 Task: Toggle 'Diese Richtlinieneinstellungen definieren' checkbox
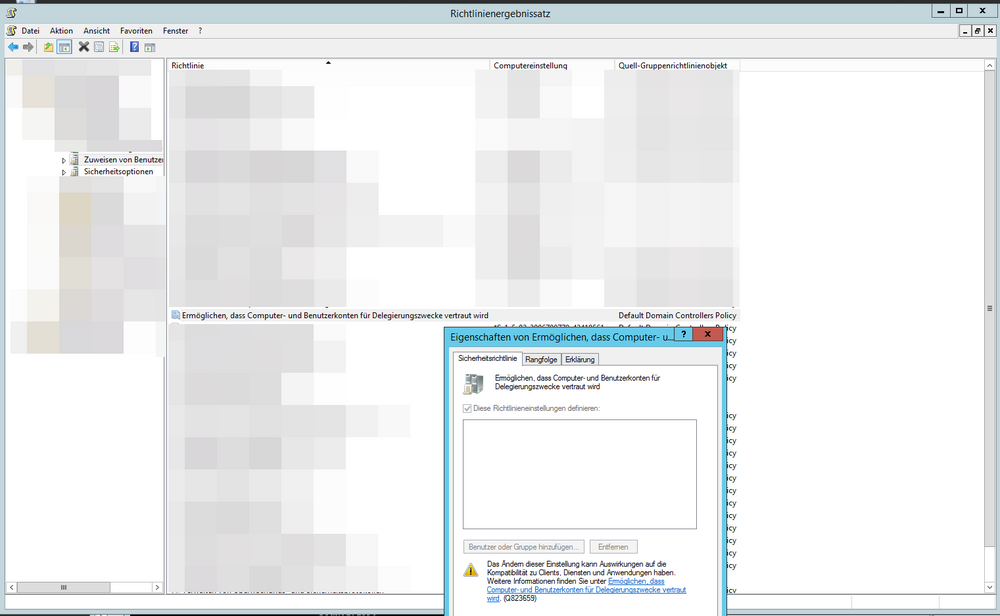coord(467,409)
